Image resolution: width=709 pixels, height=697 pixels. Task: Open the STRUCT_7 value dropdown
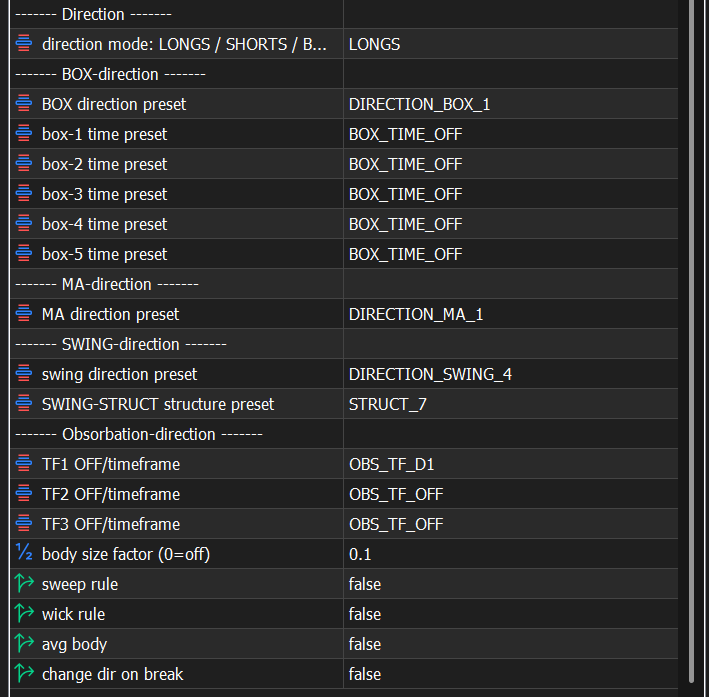tap(510, 404)
